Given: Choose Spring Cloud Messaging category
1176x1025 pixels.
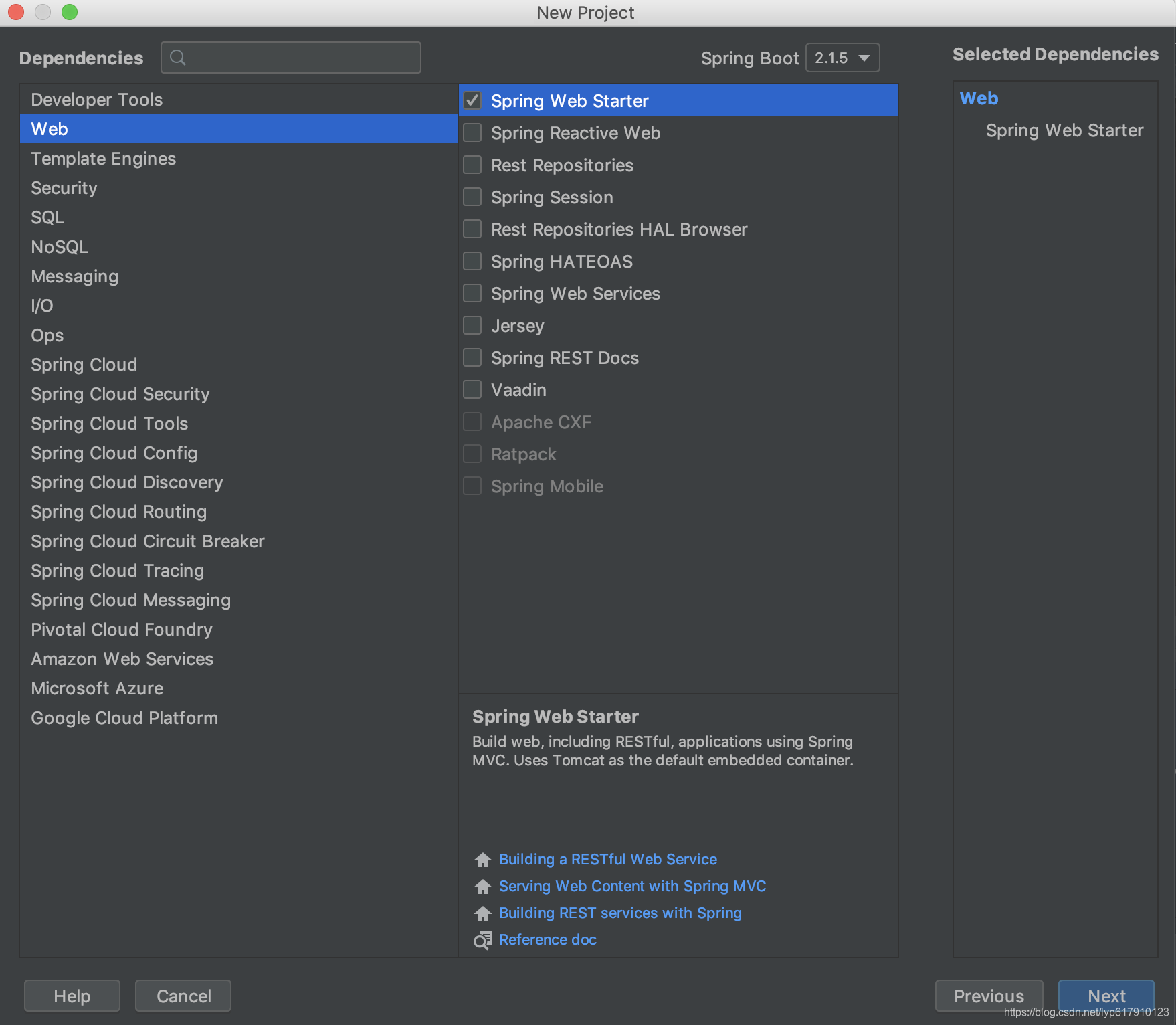Looking at the screenshot, I should (x=238, y=600).
